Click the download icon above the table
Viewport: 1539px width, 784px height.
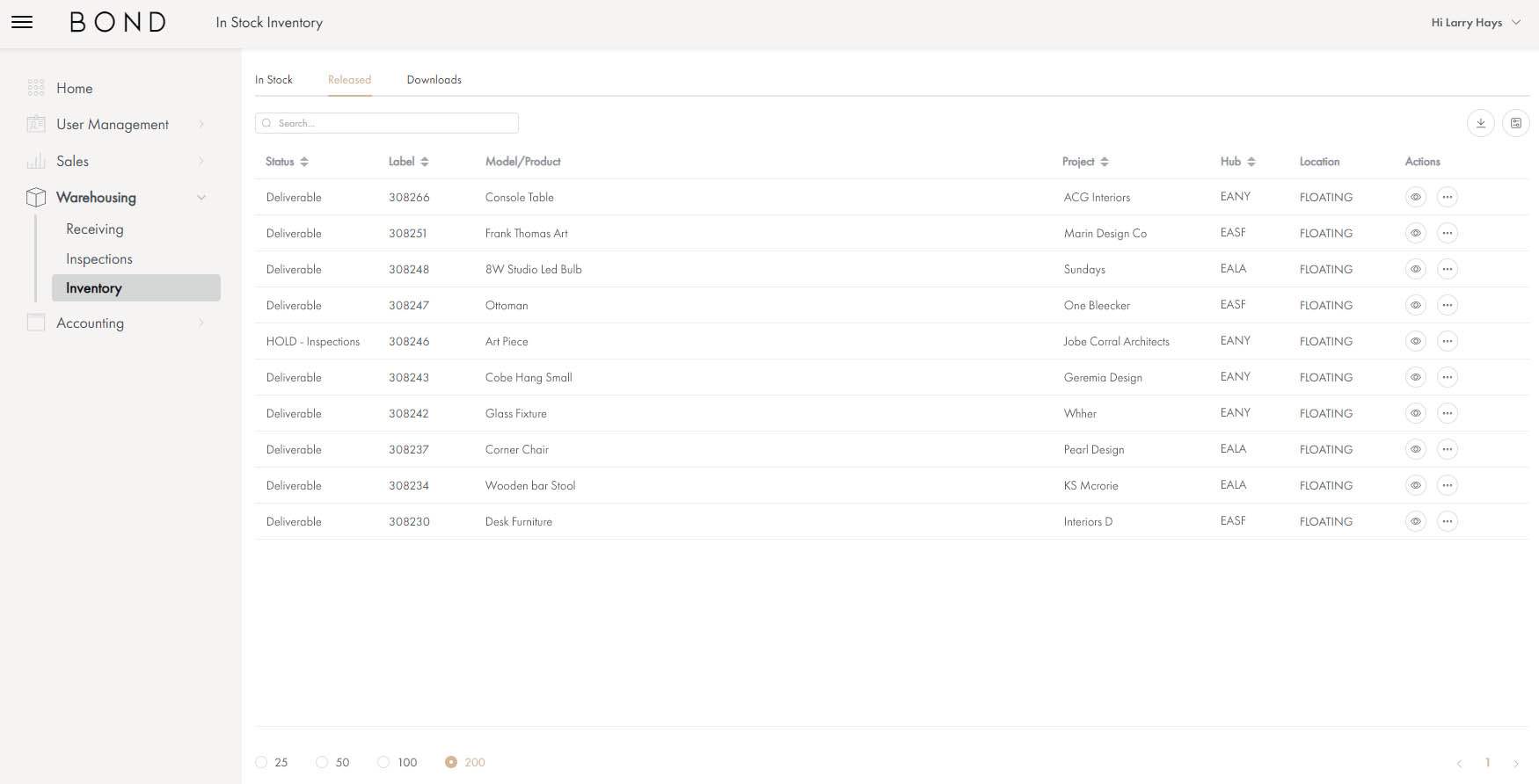(1480, 123)
